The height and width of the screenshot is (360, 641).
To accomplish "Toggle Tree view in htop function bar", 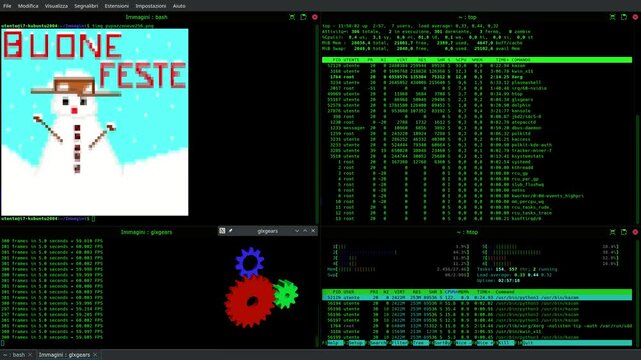I will 420,343.
